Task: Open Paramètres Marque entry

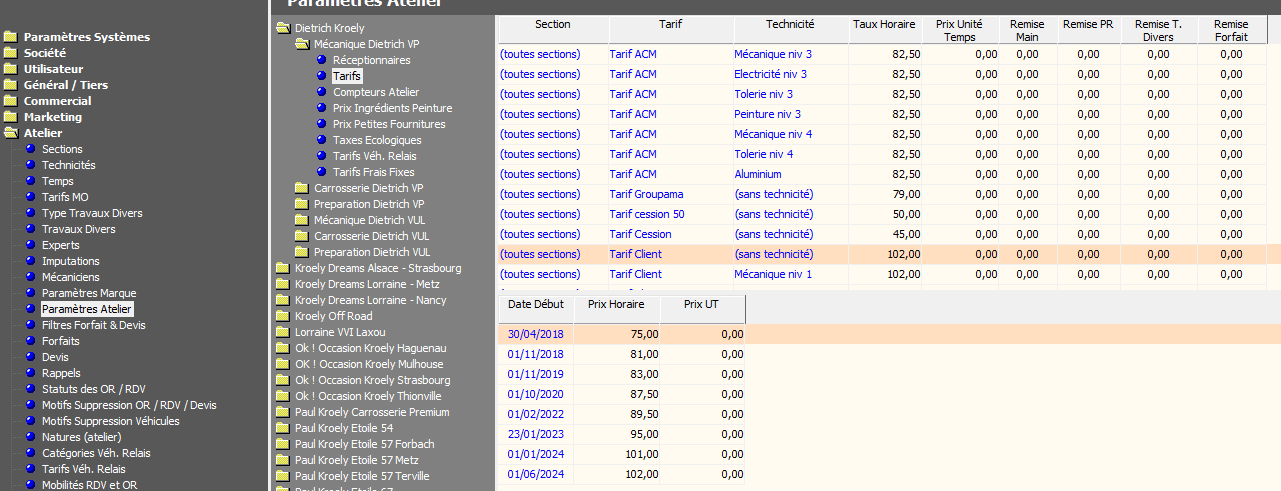Action: (89, 293)
